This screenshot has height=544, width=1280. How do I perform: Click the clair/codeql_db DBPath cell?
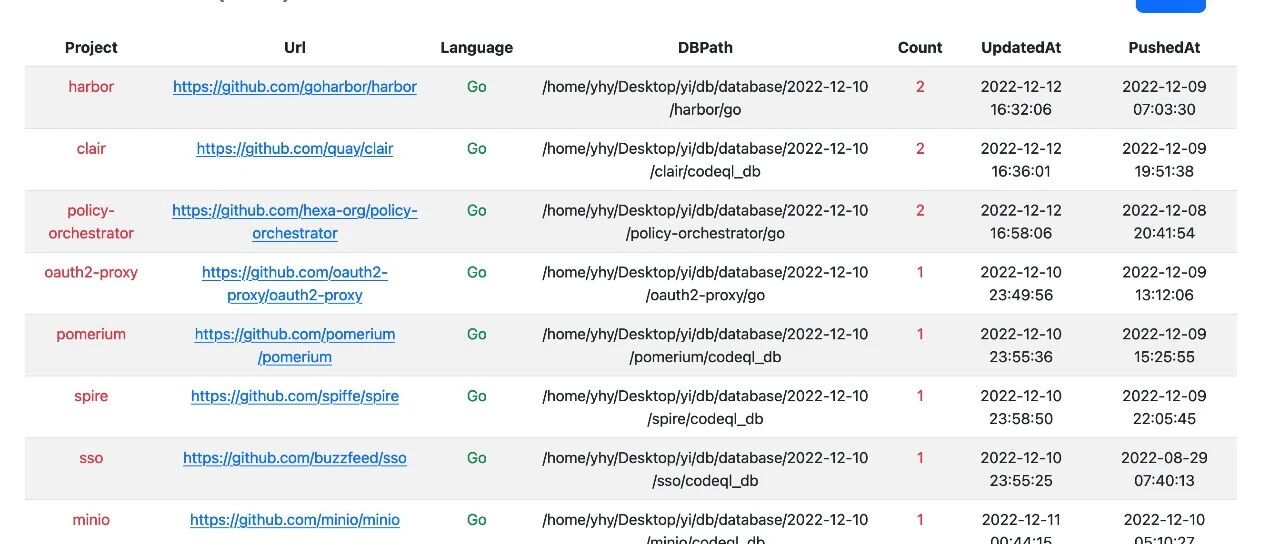pyautogui.click(x=705, y=160)
